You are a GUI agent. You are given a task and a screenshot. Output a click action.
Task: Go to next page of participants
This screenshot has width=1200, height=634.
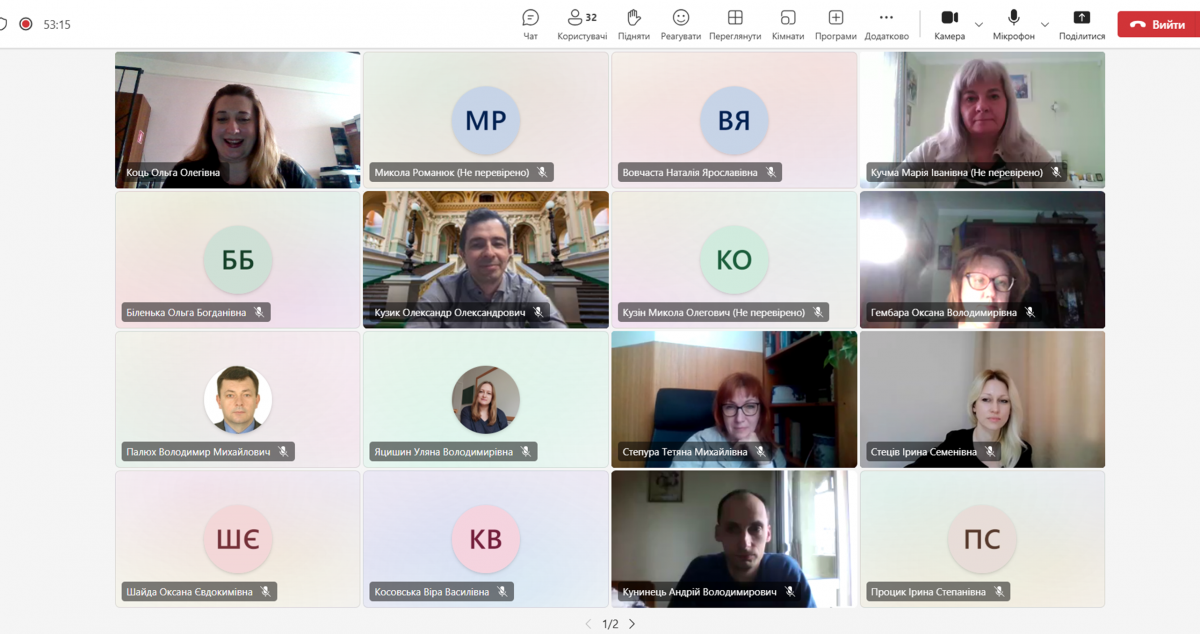pos(632,624)
